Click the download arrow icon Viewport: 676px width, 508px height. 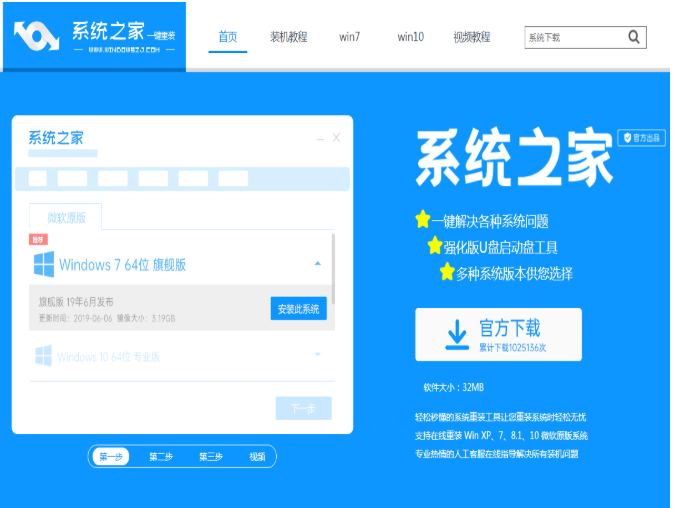pos(457,335)
